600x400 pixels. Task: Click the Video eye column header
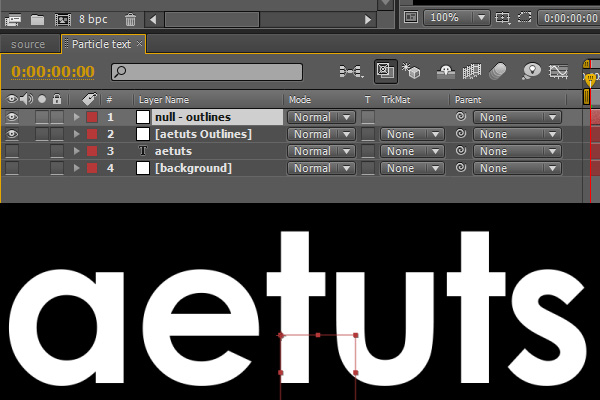pyautogui.click(x=12, y=100)
